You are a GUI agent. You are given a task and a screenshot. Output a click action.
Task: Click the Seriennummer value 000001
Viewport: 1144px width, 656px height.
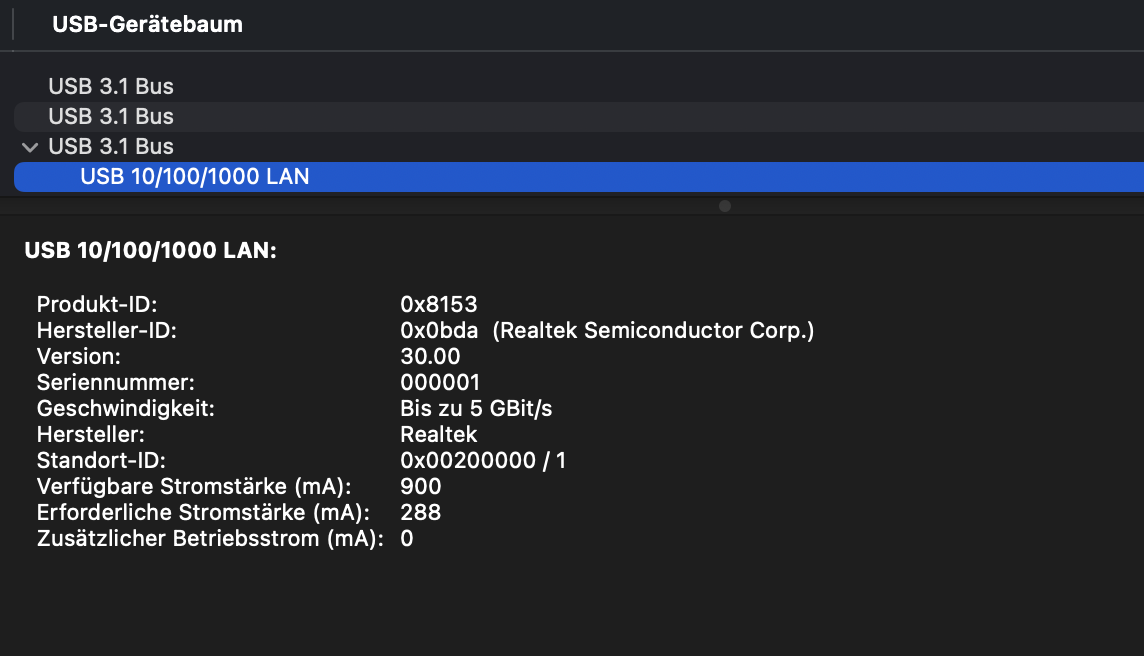click(x=440, y=382)
